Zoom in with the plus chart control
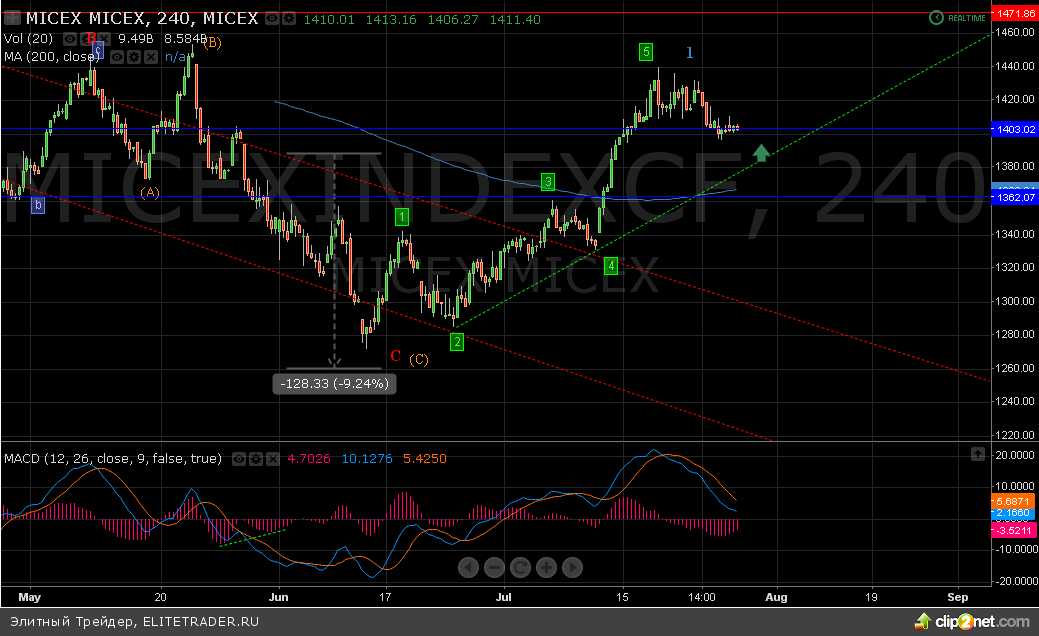This screenshot has height=636, width=1039. 546,568
